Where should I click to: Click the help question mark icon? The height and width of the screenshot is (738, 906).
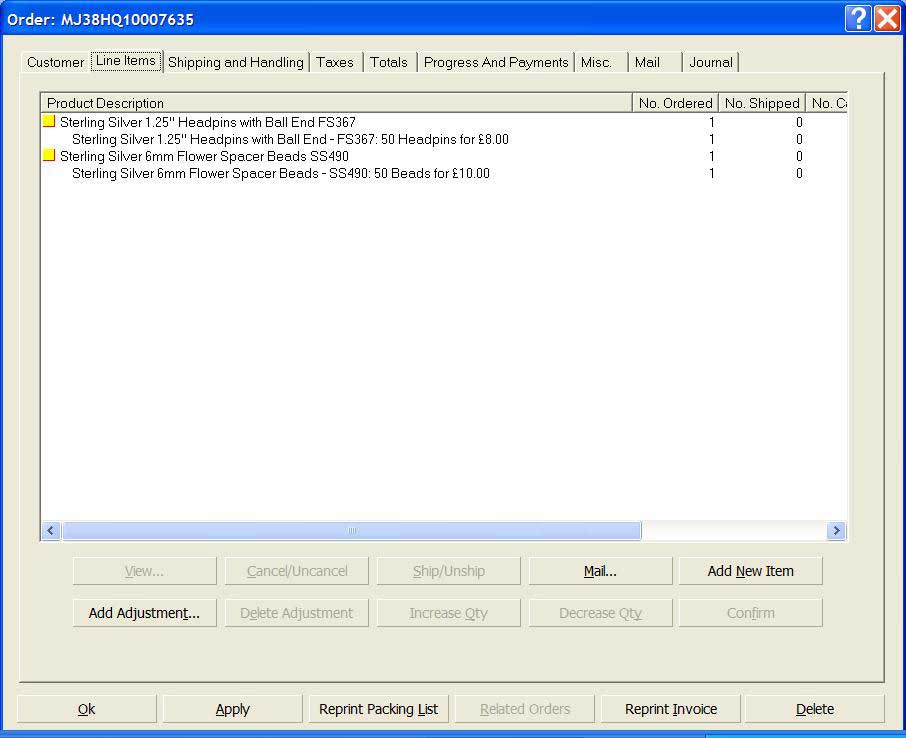(857, 19)
